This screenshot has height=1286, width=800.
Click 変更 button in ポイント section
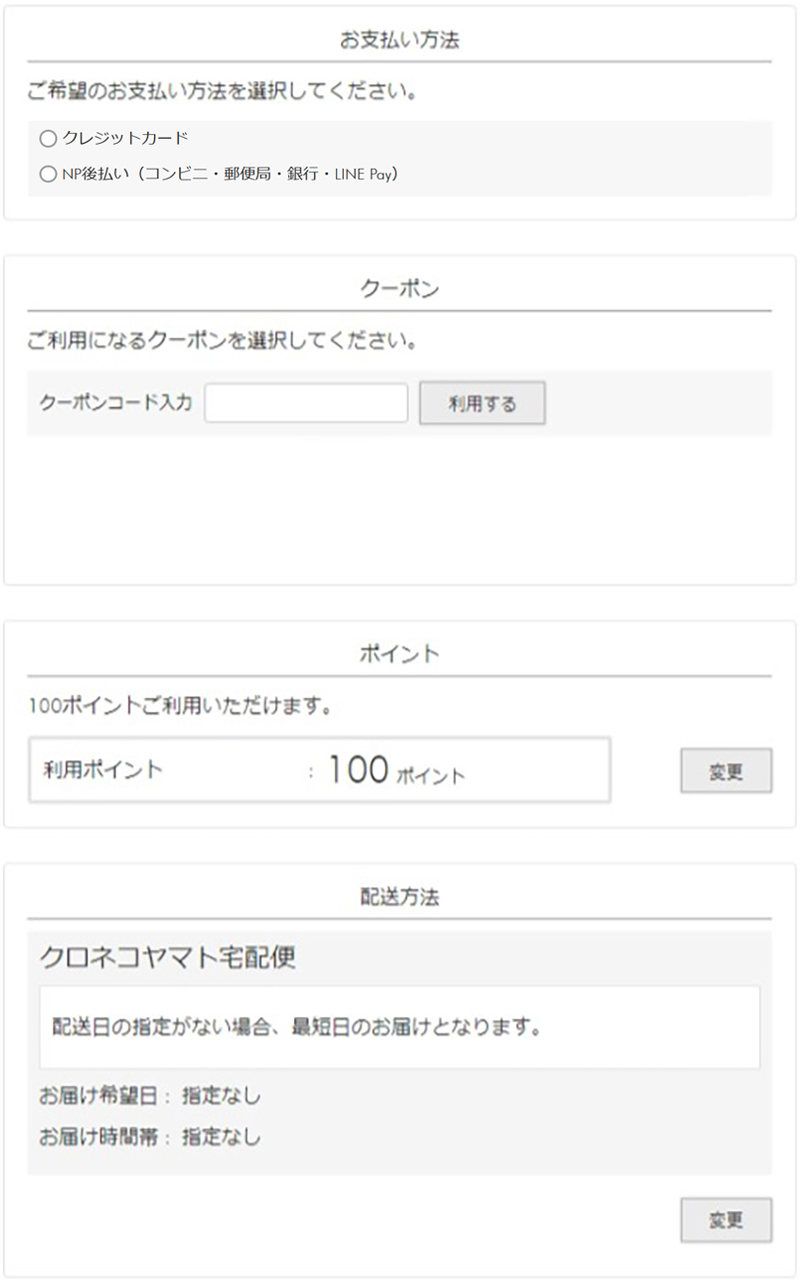[x=725, y=771]
